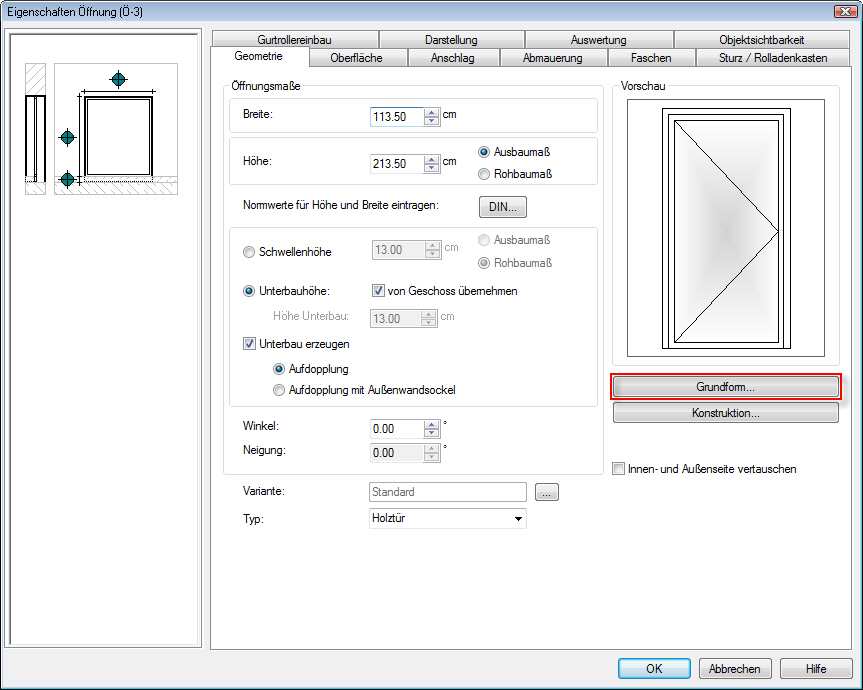Switch to the Anschlag tab

(452, 58)
